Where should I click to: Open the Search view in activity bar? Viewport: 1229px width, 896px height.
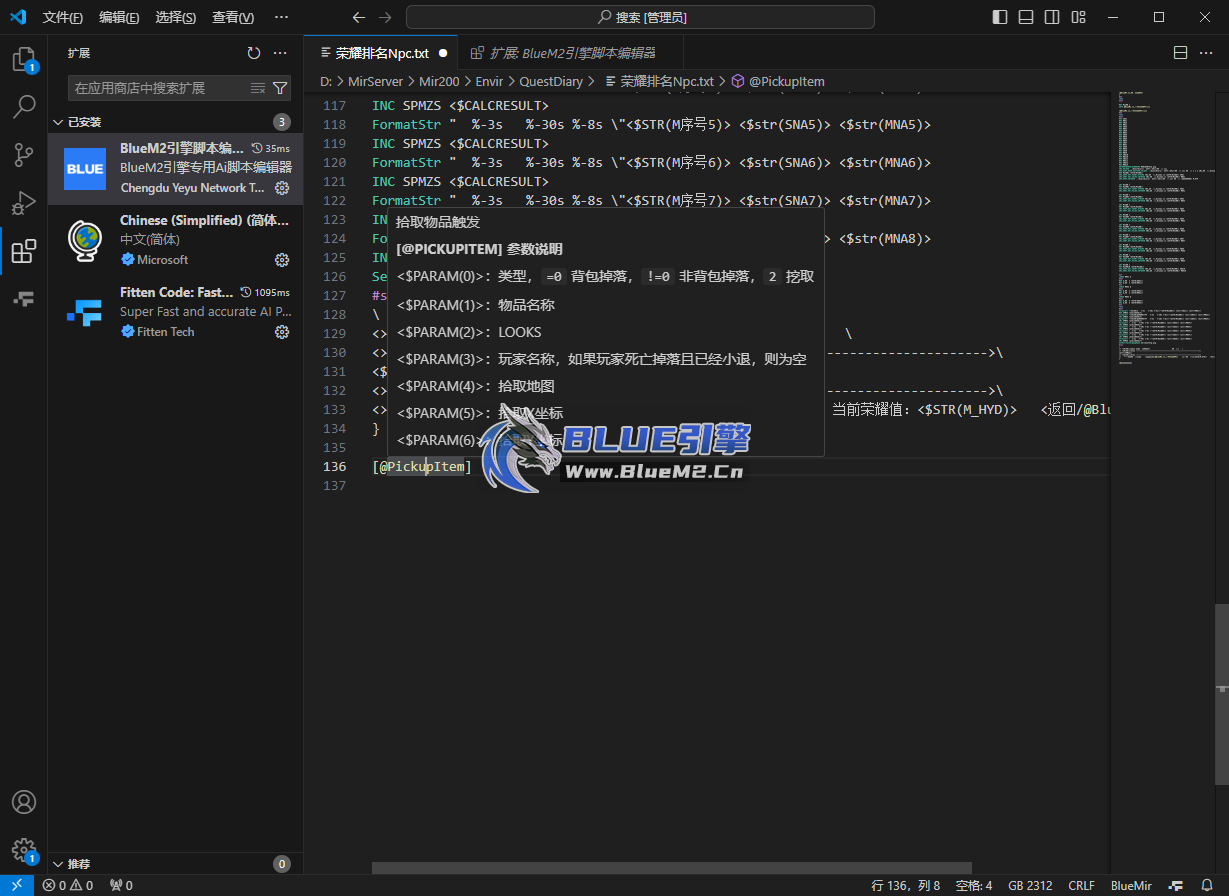23,106
